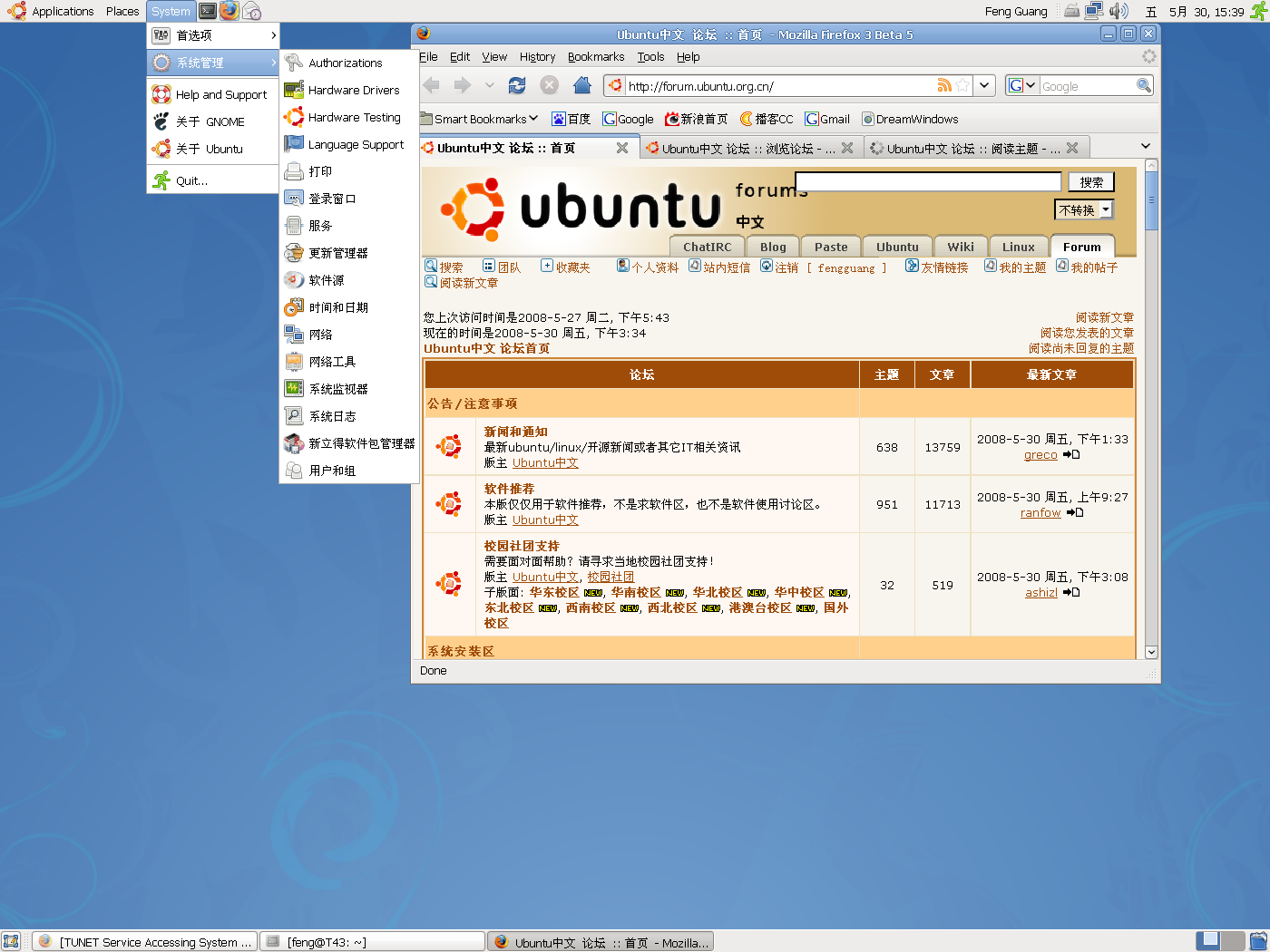Open the volume control speaker icon

coord(1119,11)
